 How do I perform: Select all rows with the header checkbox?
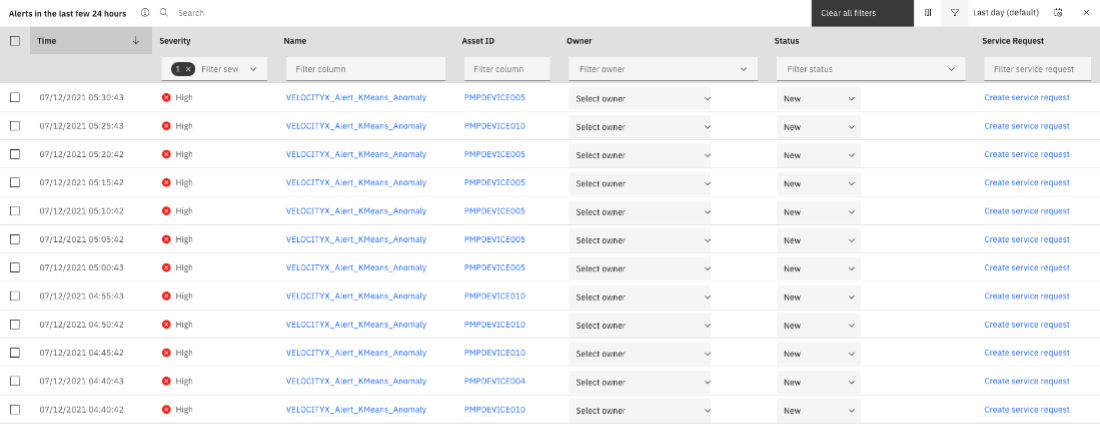click(x=15, y=41)
